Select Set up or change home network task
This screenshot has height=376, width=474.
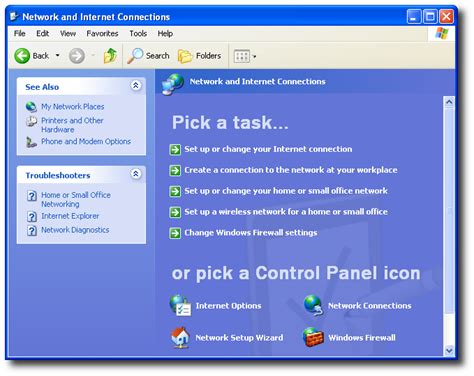tap(286, 191)
